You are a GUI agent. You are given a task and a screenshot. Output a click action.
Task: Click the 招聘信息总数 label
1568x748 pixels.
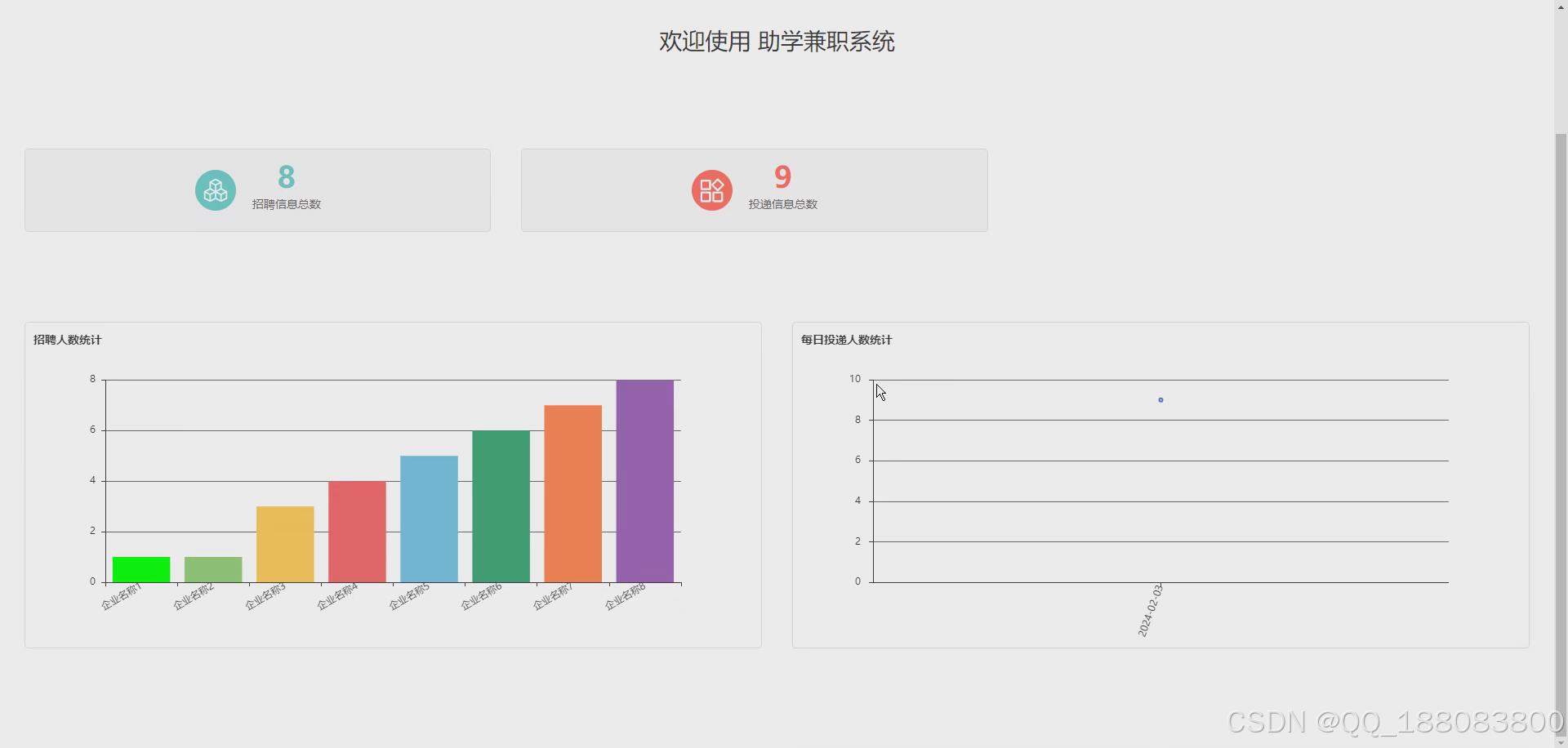287,204
